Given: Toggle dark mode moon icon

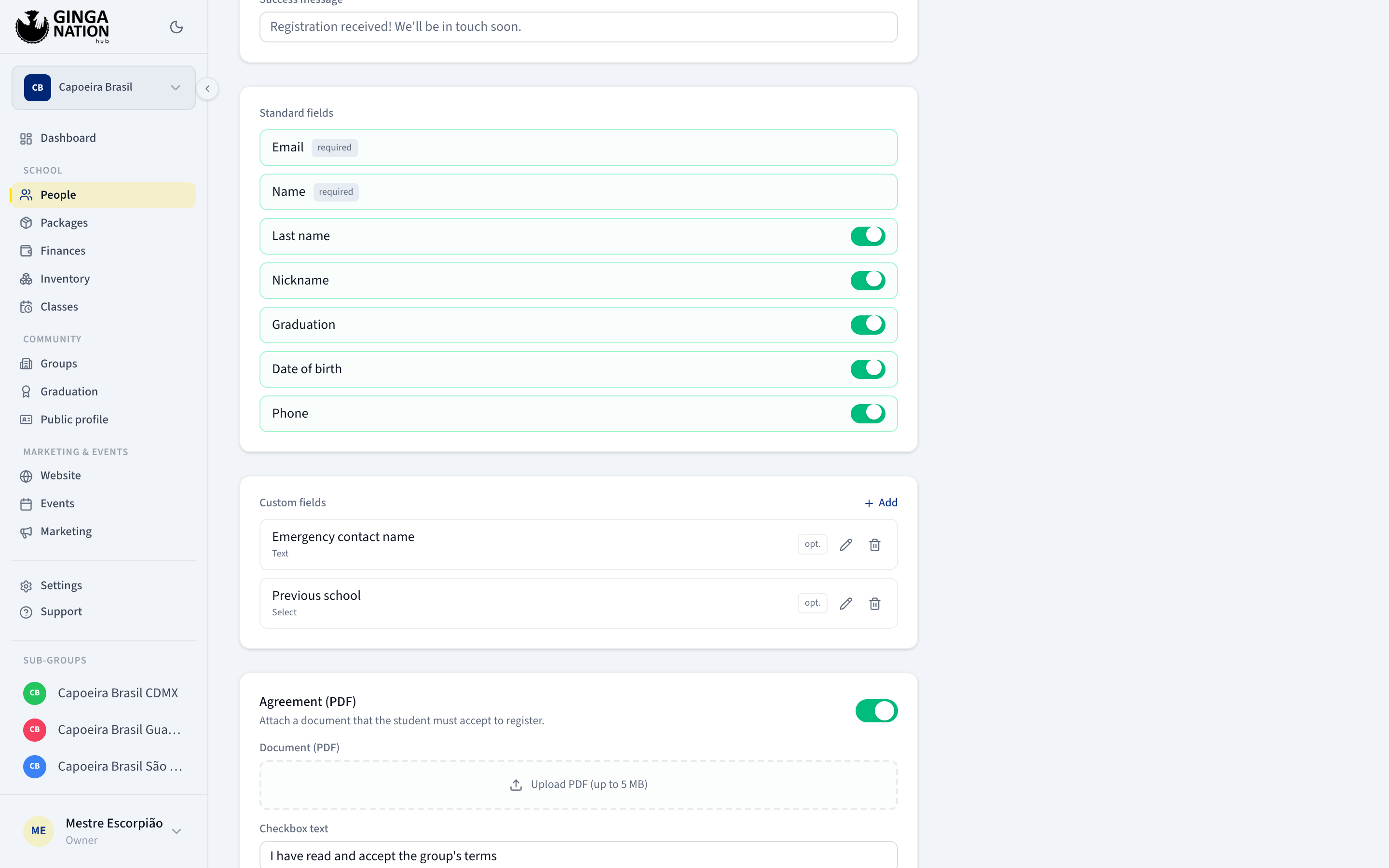Looking at the screenshot, I should click(x=176, y=27).
